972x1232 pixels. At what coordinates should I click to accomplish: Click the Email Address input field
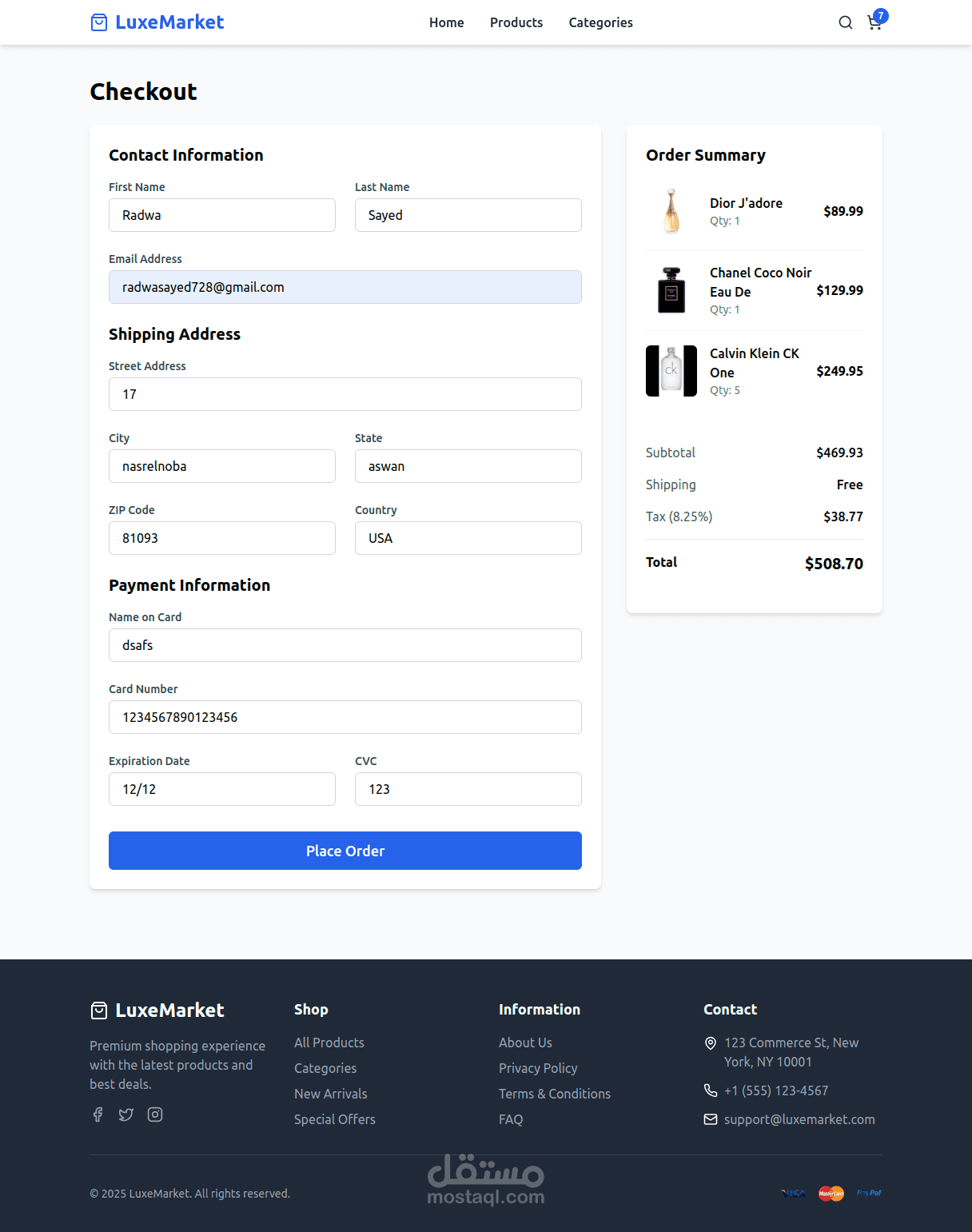pos(345,287)
